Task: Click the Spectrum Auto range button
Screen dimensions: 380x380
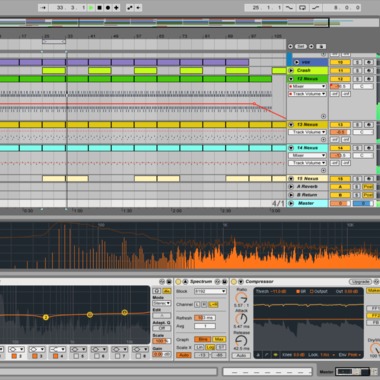Action: [x=183, y=356]
